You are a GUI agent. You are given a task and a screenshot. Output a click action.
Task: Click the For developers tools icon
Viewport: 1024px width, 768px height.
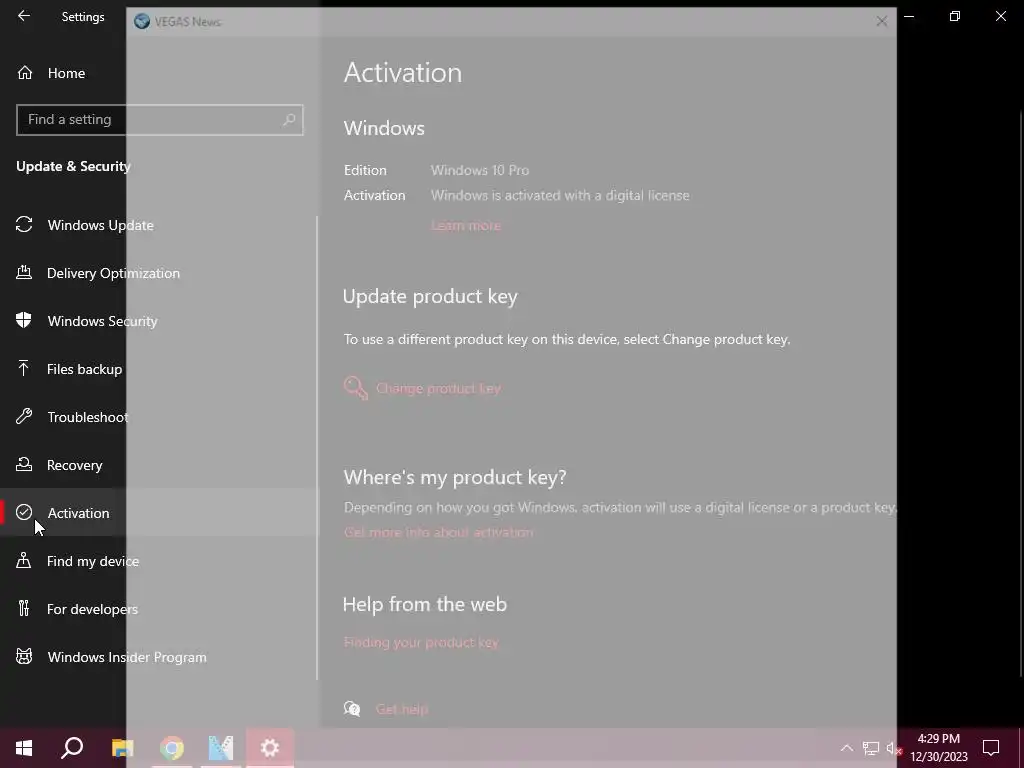tap(24, 608)
